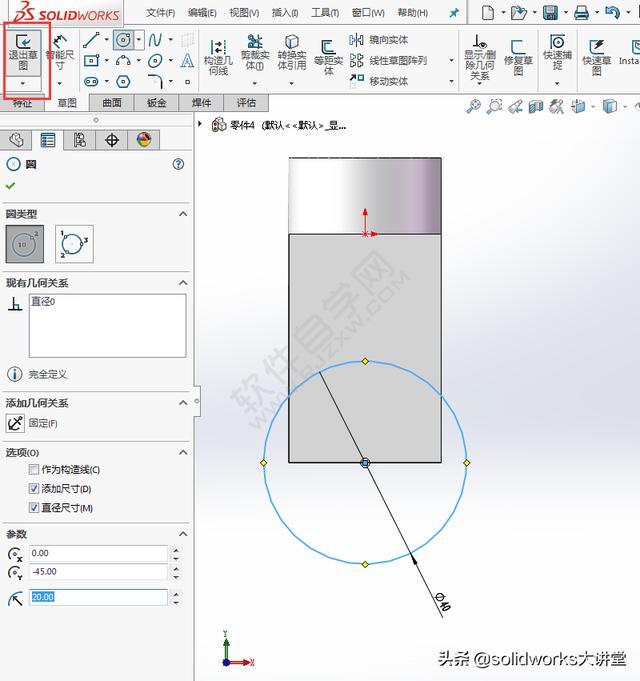The image size is (640, 681).
Task: Click the green checkmark to accept circle
Action: coord(10,186)
